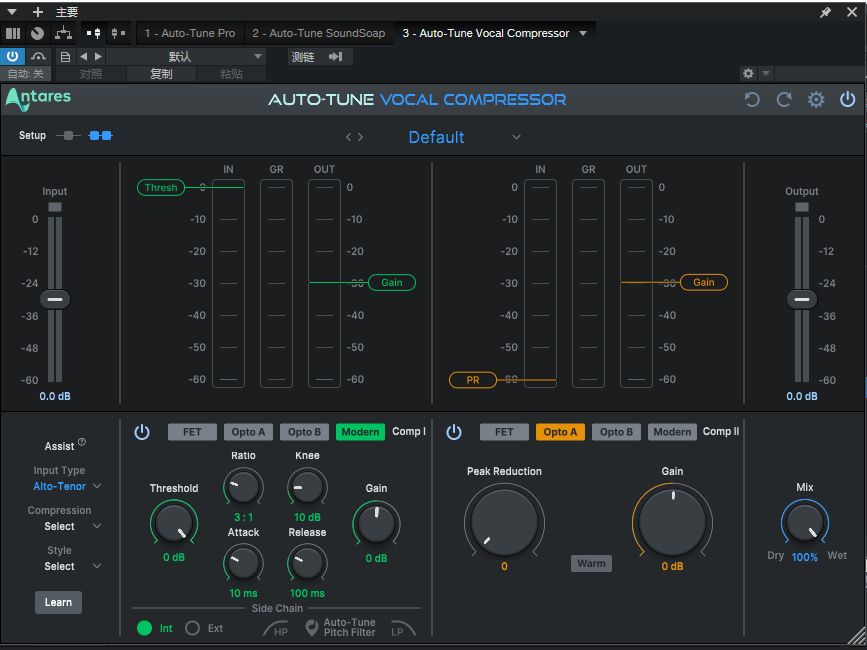Click the second plugin view icon in host toolbar
The width and height of the screenshot is (867, 650).
(118, 33)
